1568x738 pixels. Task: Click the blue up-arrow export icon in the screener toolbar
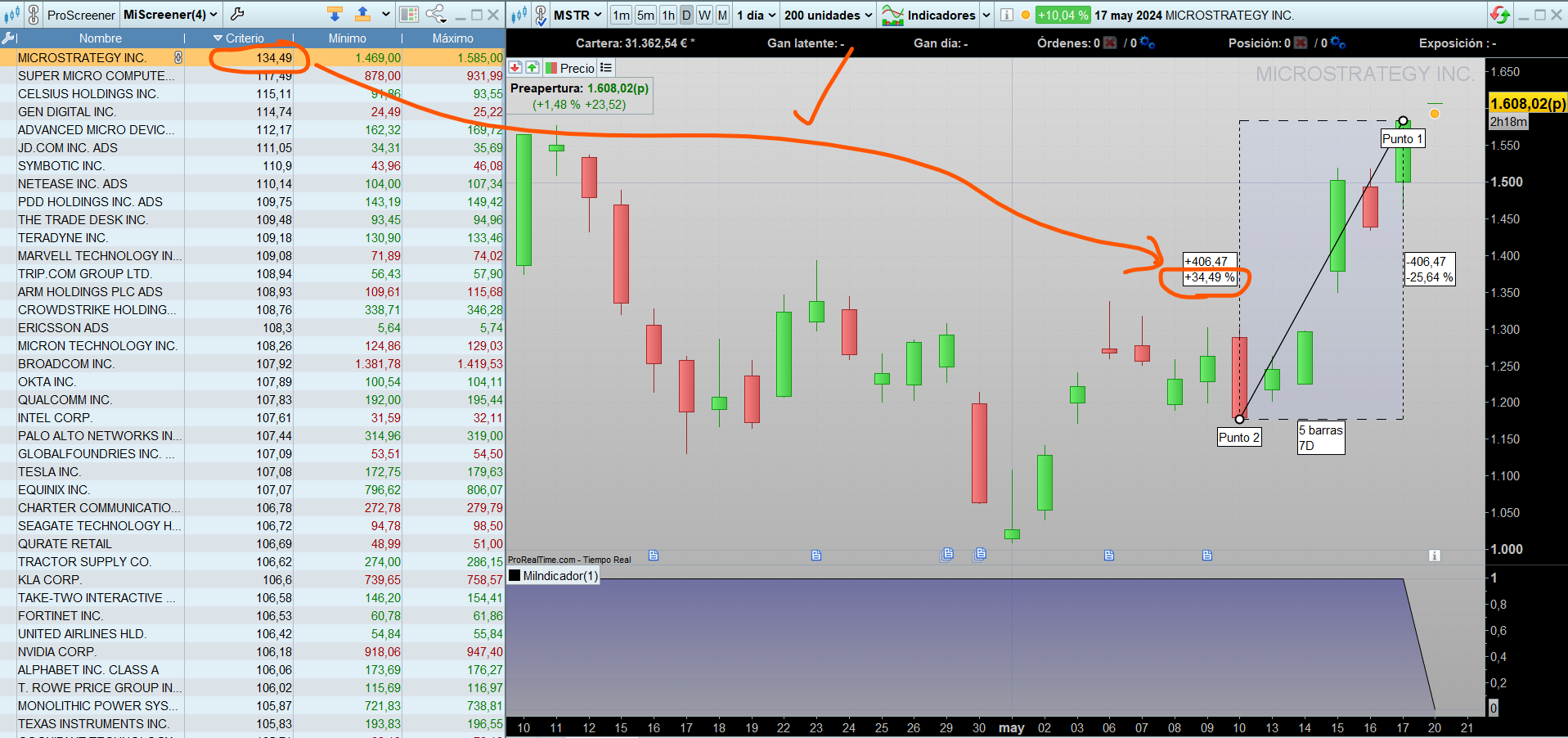pos(363,14)
